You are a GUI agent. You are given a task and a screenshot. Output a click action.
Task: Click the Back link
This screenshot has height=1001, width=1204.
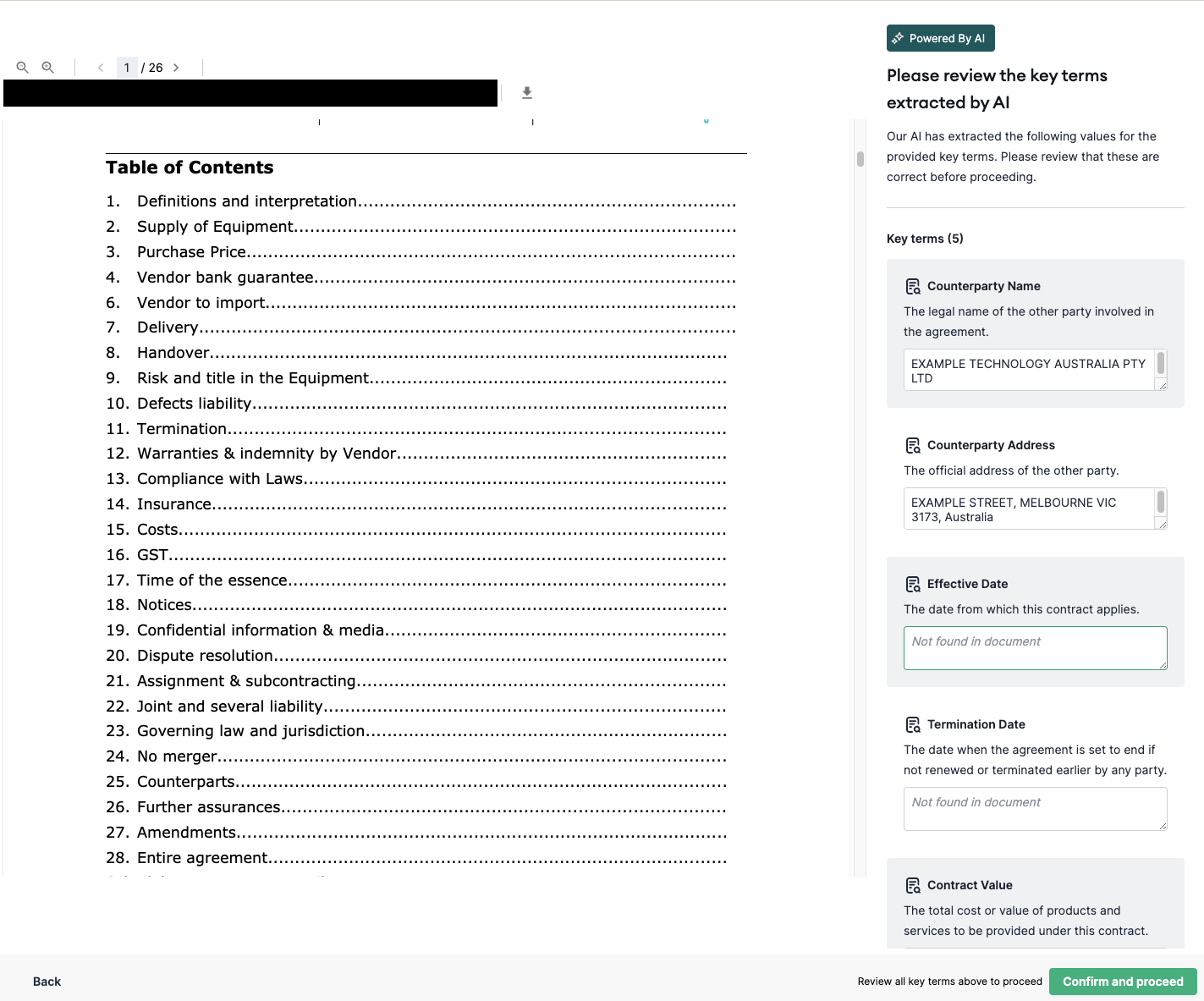(47, 982)
